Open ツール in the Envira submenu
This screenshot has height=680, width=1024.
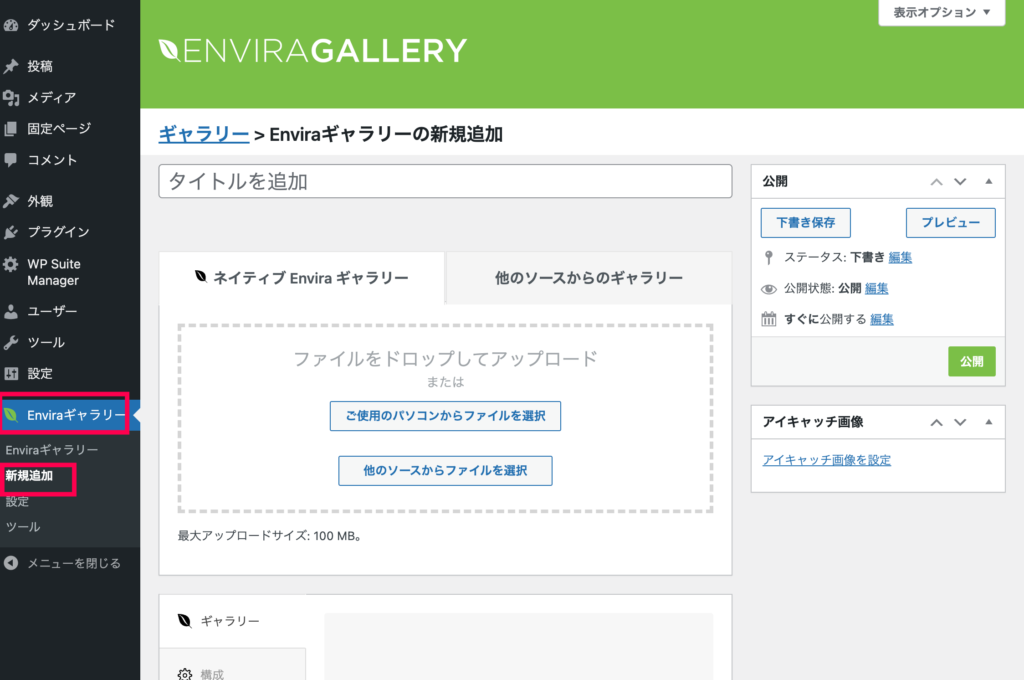pyautogui.click(x=23, y=526)
